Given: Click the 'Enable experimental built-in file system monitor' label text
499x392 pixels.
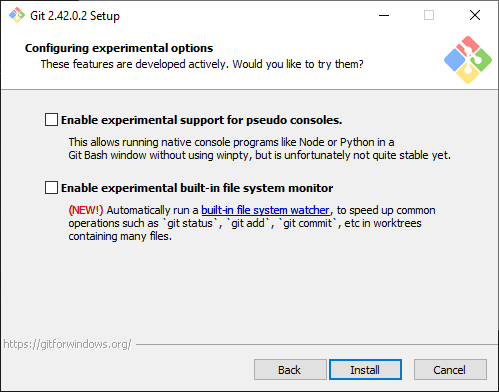Looking at the screenshot, I should tap(197, 188).
